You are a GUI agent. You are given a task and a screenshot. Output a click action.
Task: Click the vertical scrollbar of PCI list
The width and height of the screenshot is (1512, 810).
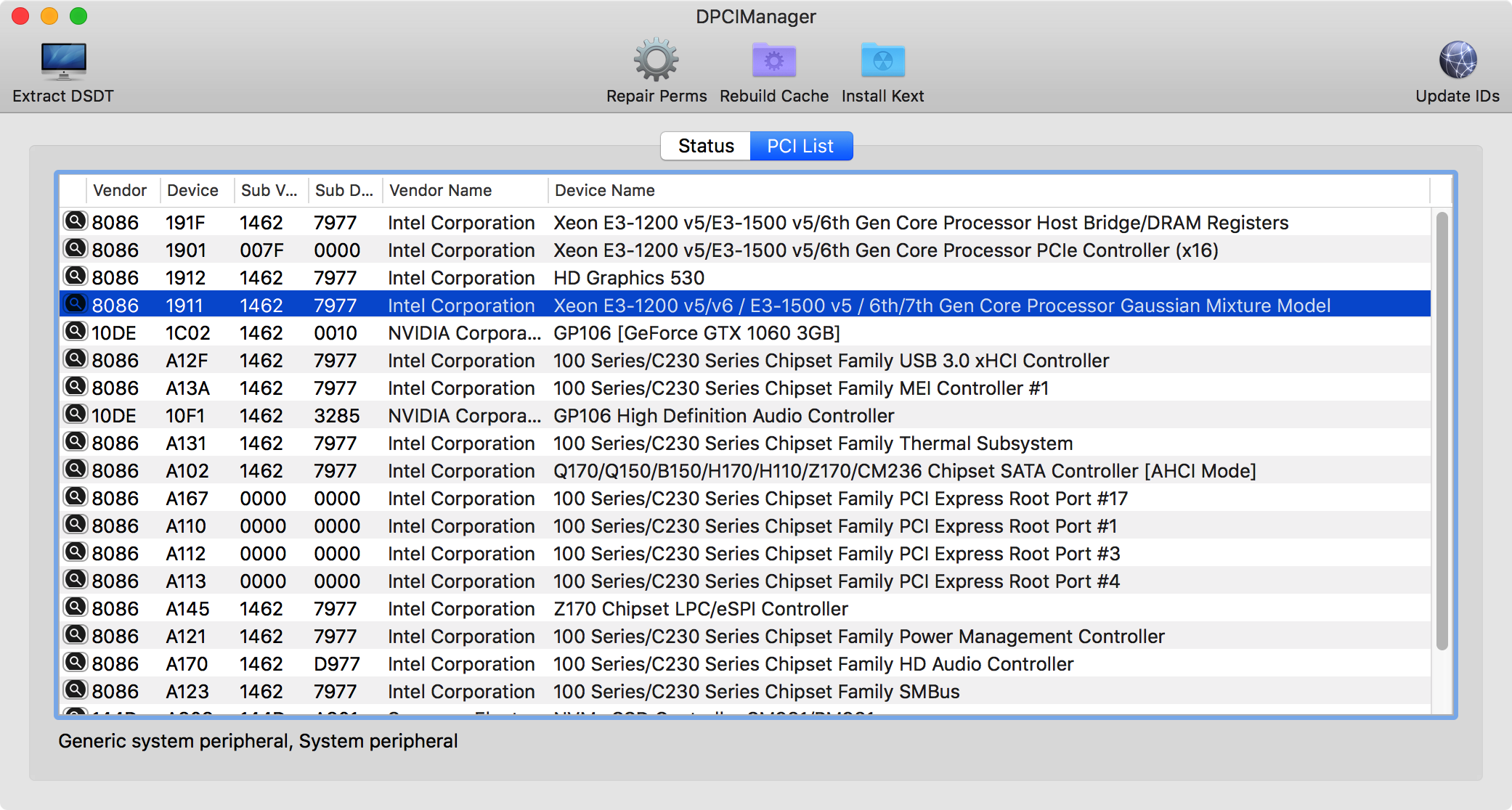point(1442,431)
